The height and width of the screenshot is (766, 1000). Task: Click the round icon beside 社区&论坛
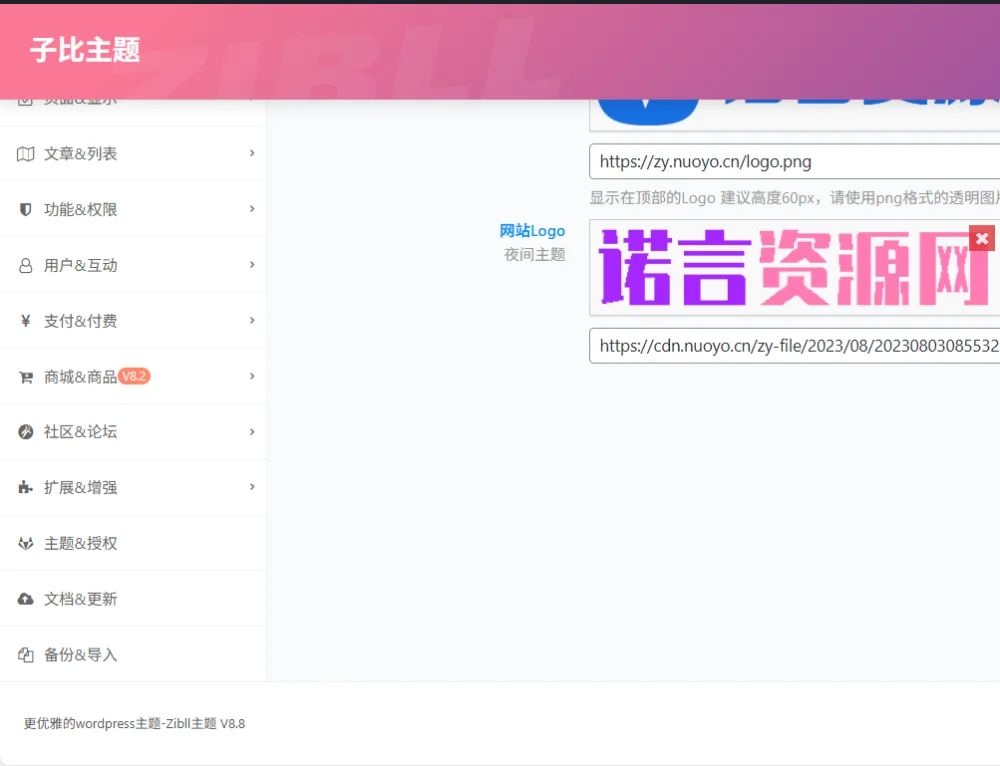point(26,432)
